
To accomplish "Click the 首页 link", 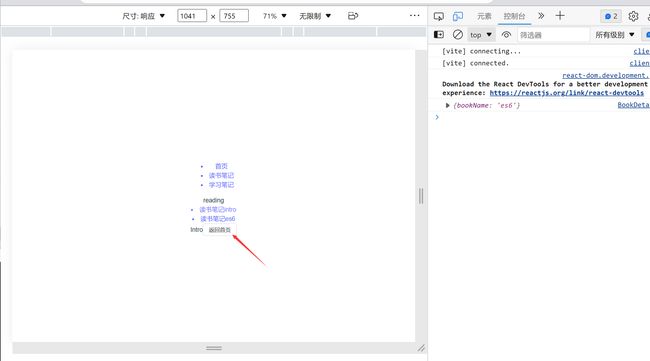I will (x=221, y=166).
